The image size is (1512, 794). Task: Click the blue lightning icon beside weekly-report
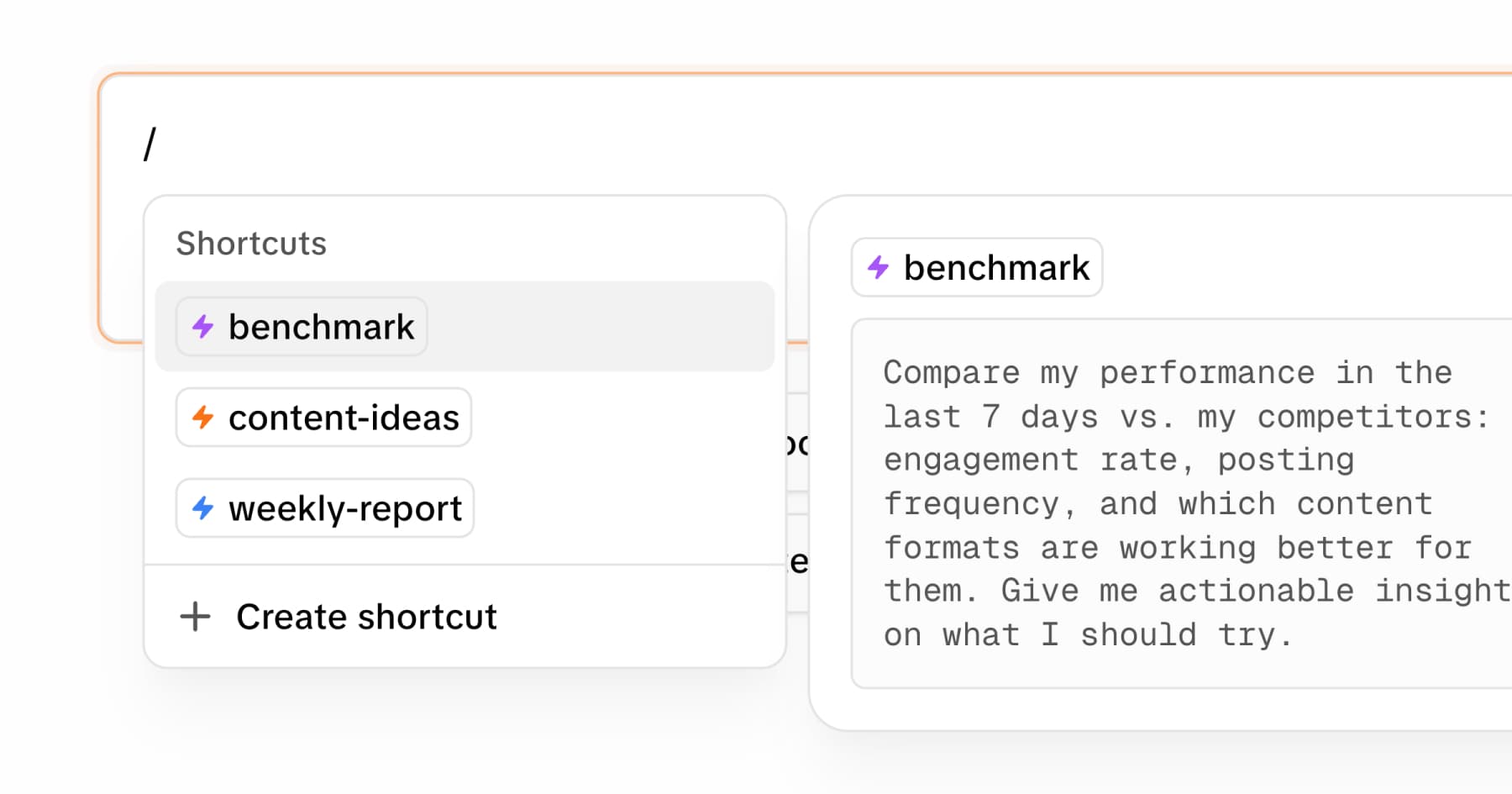pyautogui.click(x=202, y=508)
